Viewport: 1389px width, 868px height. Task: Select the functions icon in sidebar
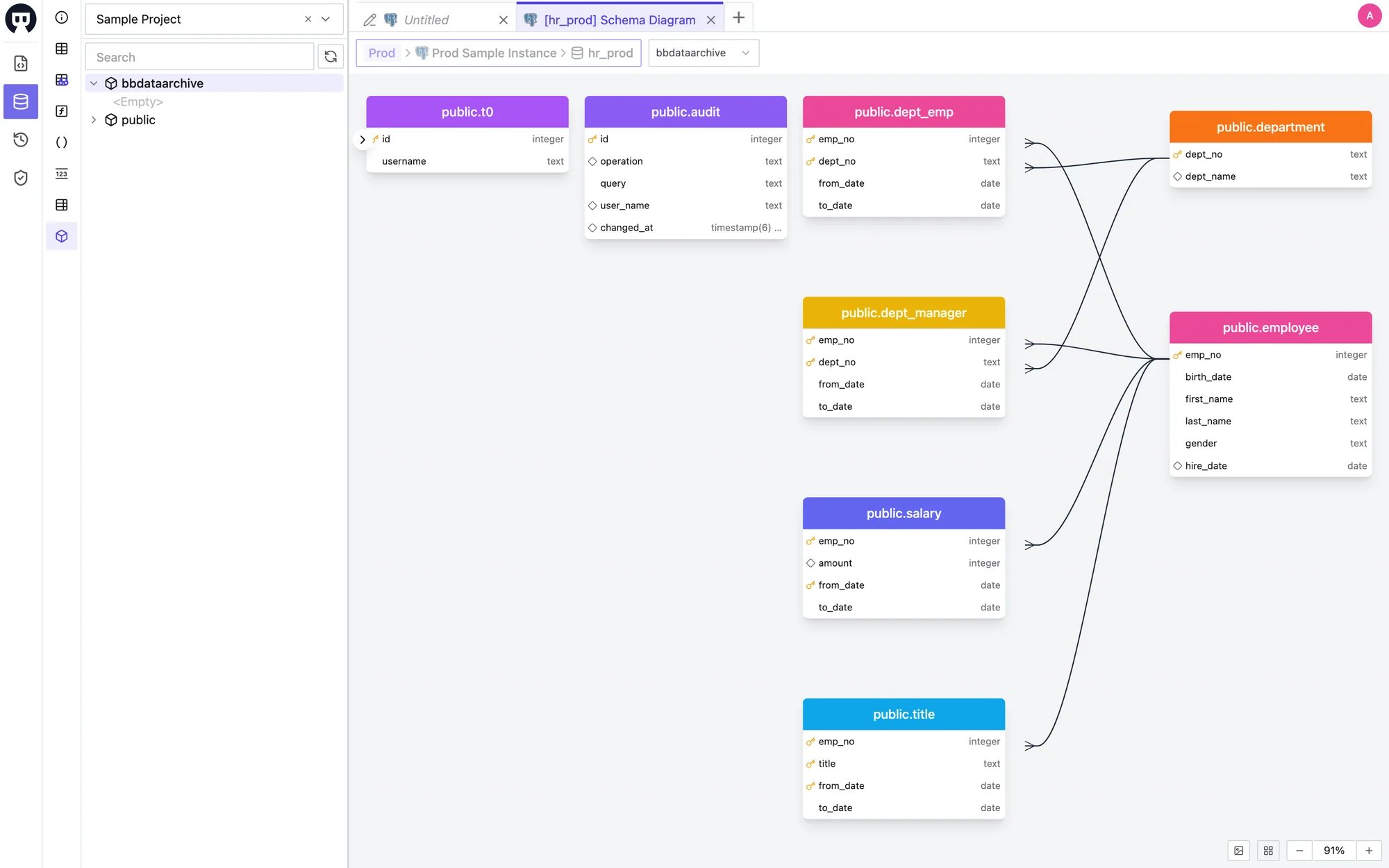tap(62, 111)
